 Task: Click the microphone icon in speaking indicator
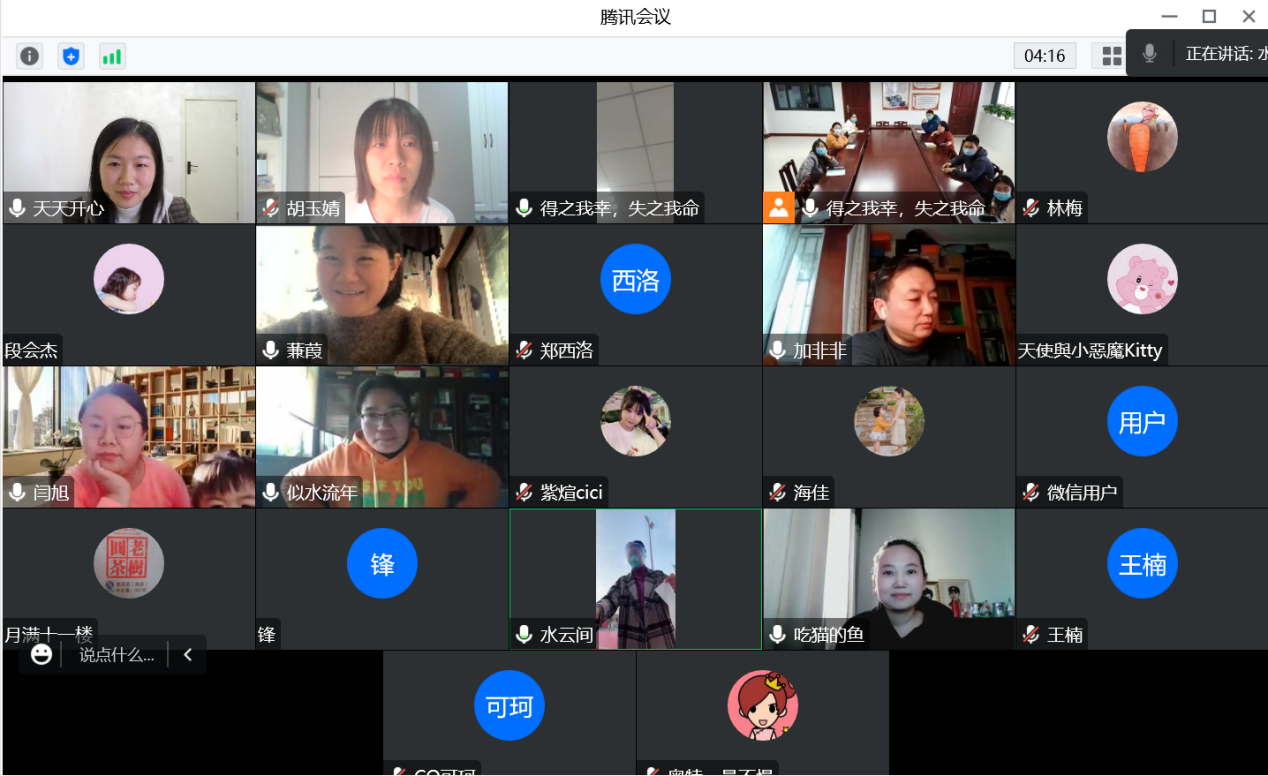1150,53
